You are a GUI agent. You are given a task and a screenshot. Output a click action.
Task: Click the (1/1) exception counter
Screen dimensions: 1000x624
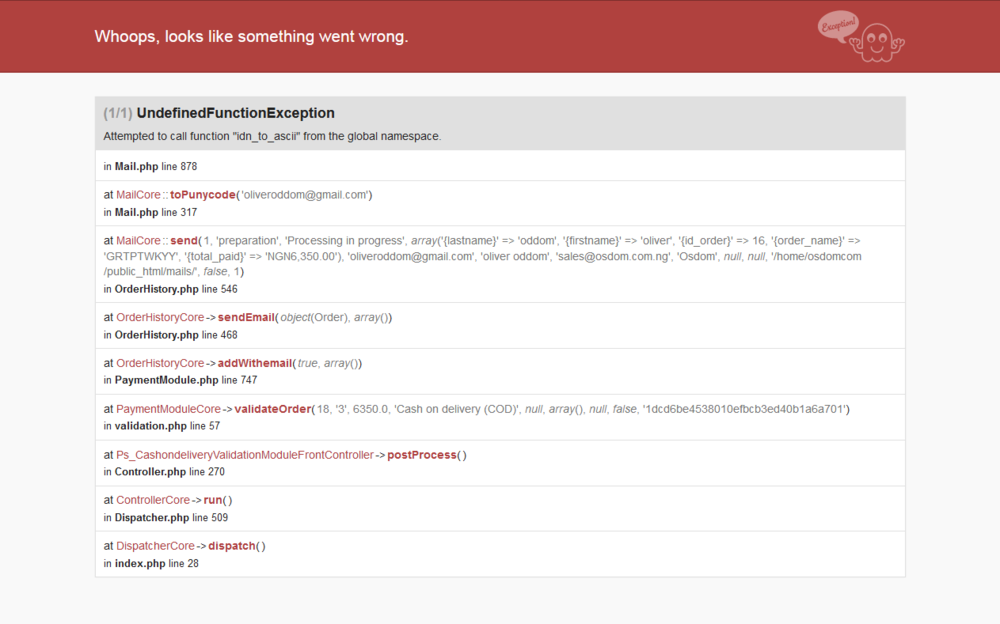[118, 113]
